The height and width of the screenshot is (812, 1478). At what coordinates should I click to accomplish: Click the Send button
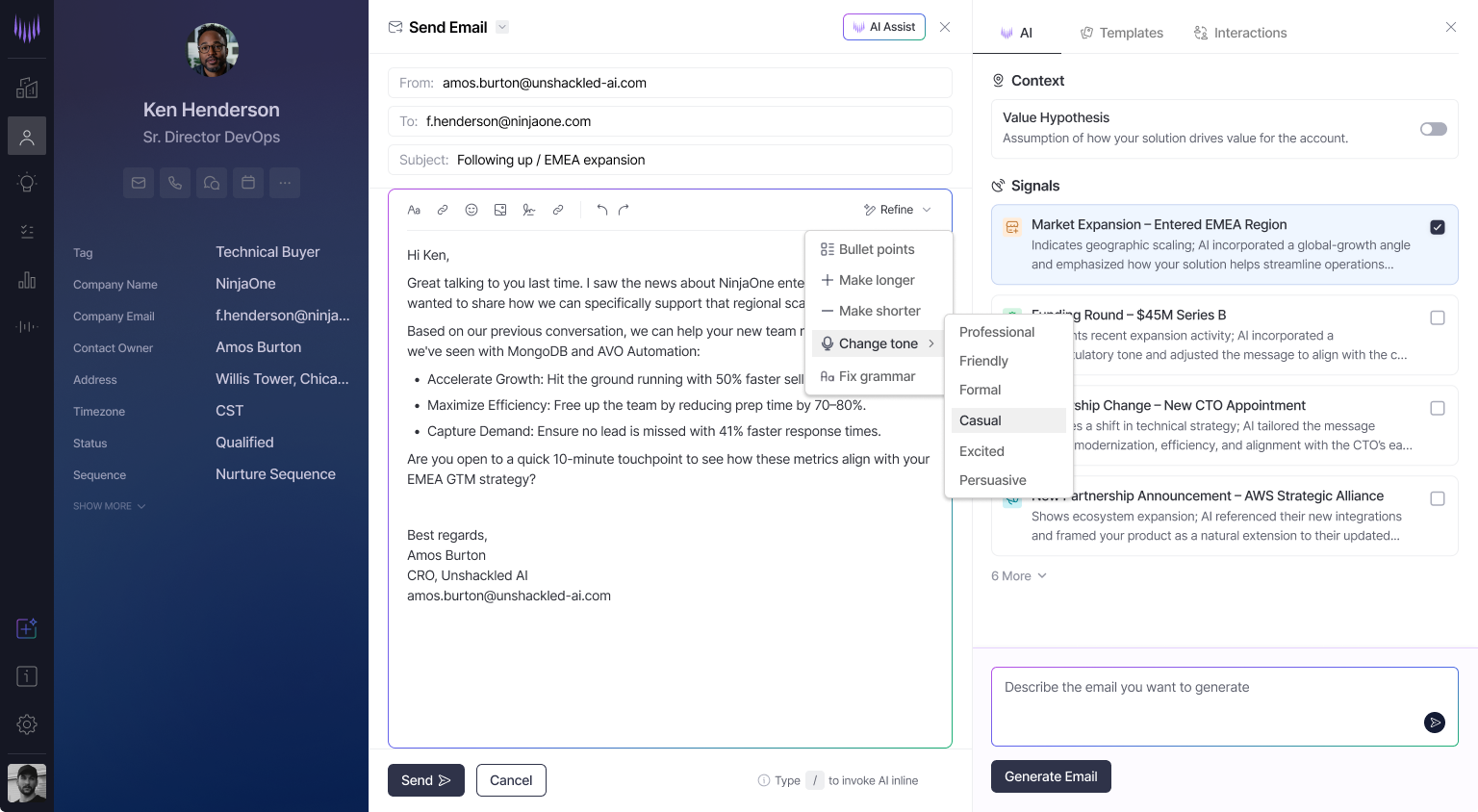(426, 780)
